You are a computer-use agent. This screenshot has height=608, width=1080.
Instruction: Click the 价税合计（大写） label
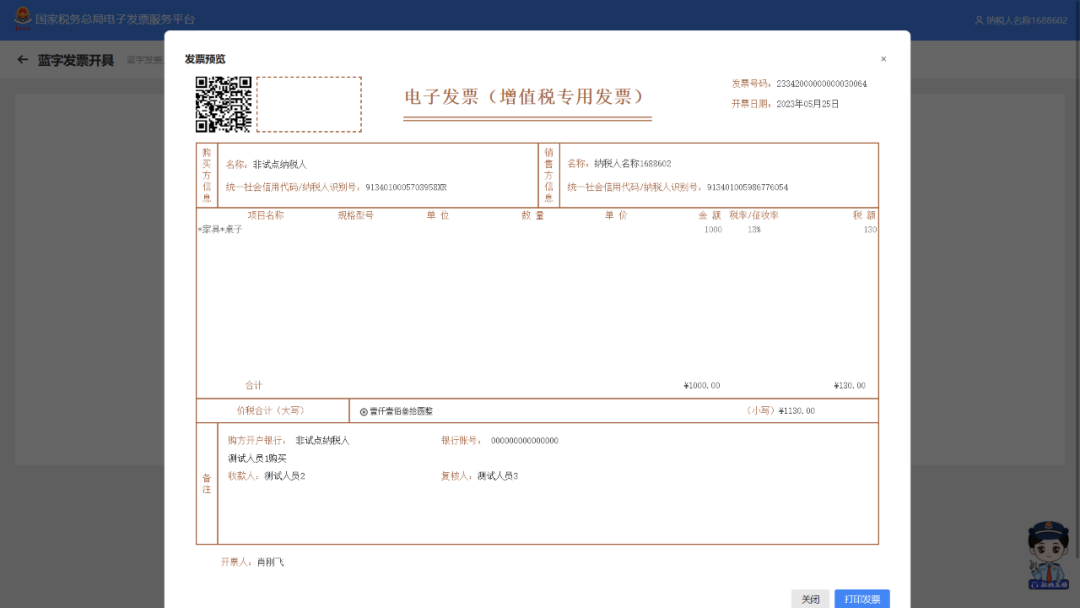[x=271, y=411]
